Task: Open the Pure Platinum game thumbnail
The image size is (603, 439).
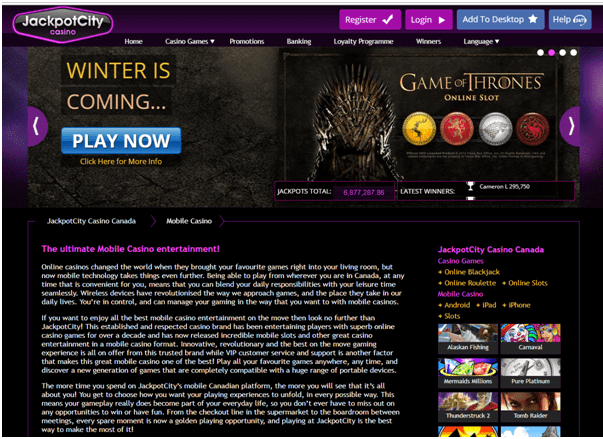Action: (531, 372)
